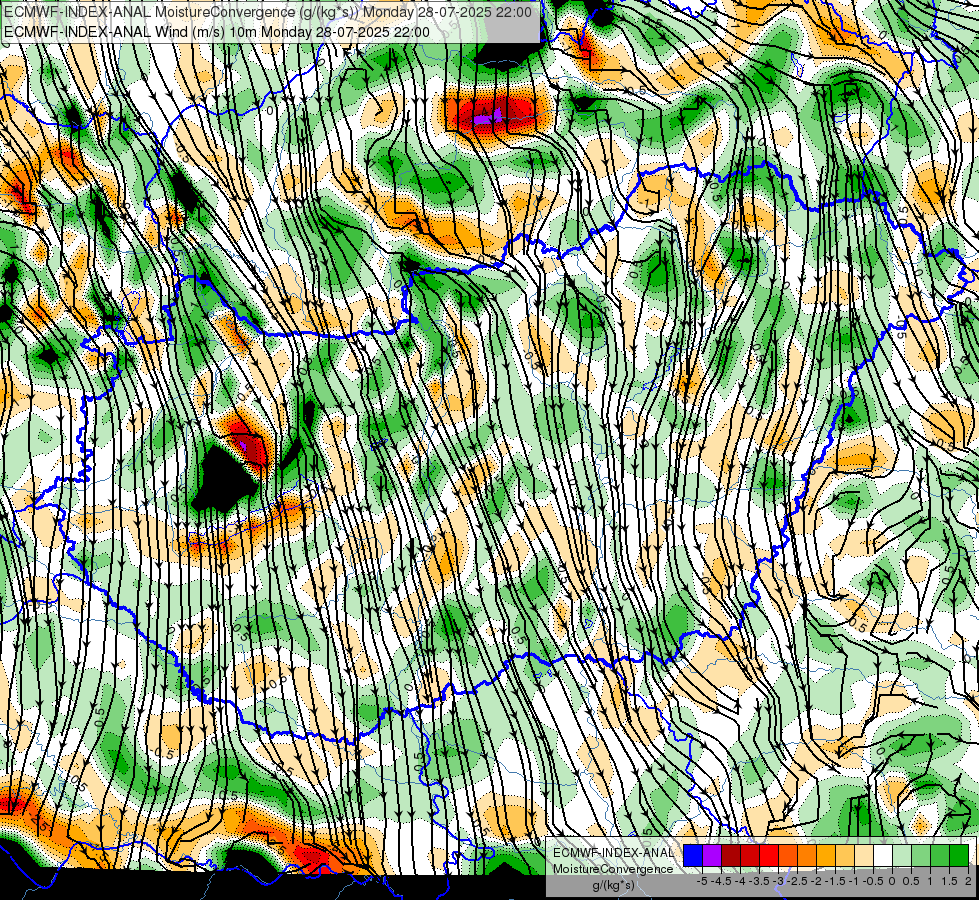Click the -3 legend tick label

pyautogui.click(x=779, y=881)
